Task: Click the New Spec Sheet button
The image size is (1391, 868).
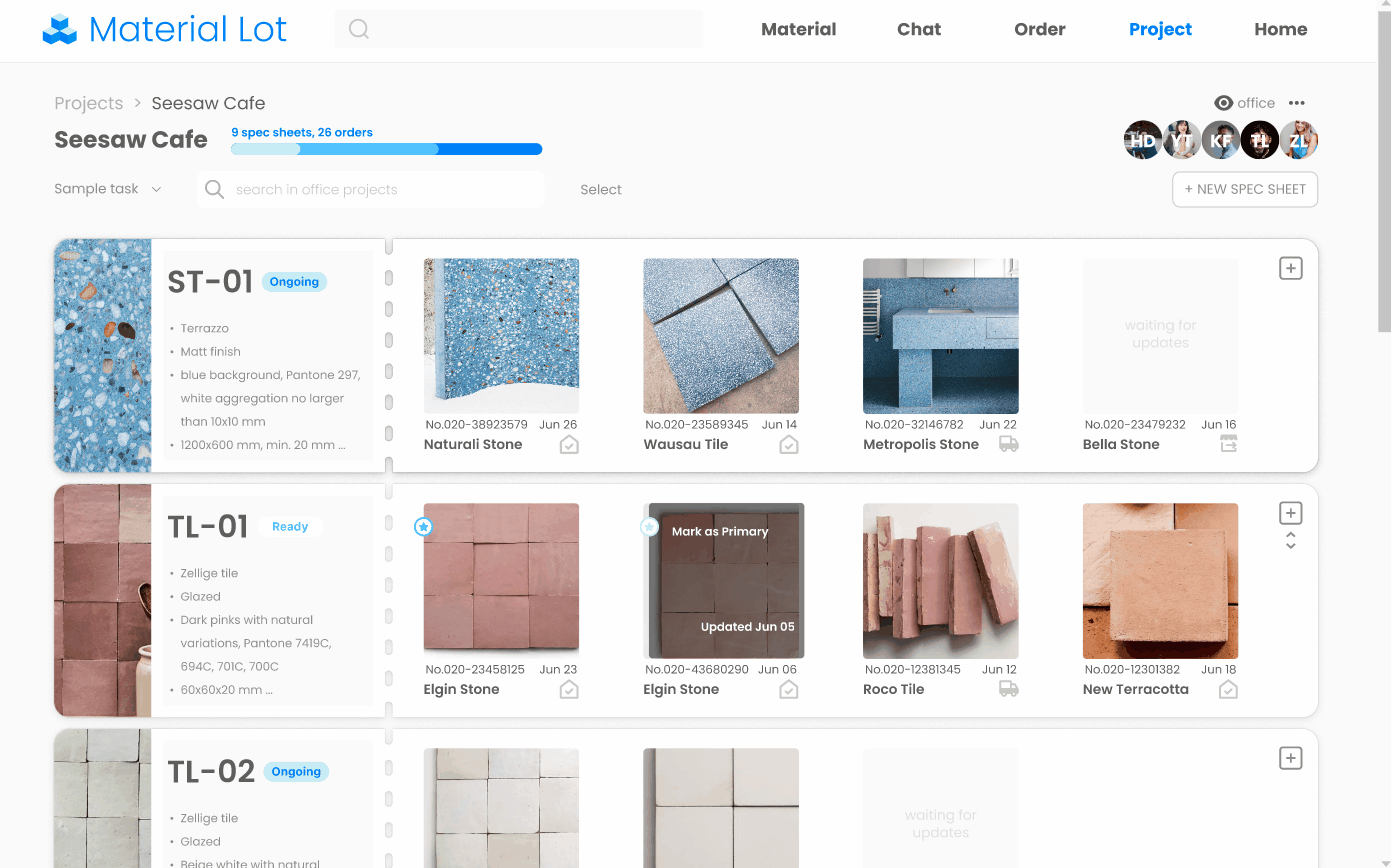Action: point(1245,189)
